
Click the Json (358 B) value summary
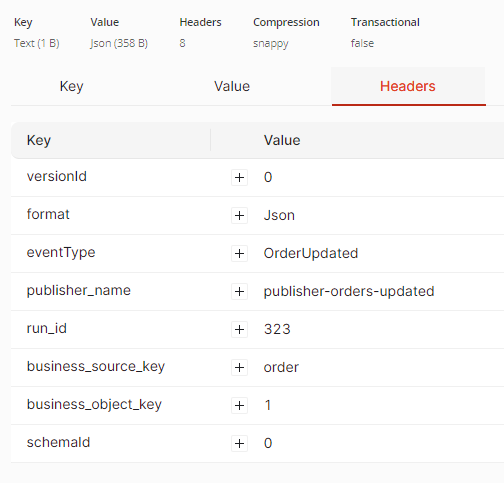tap(119, 43)
